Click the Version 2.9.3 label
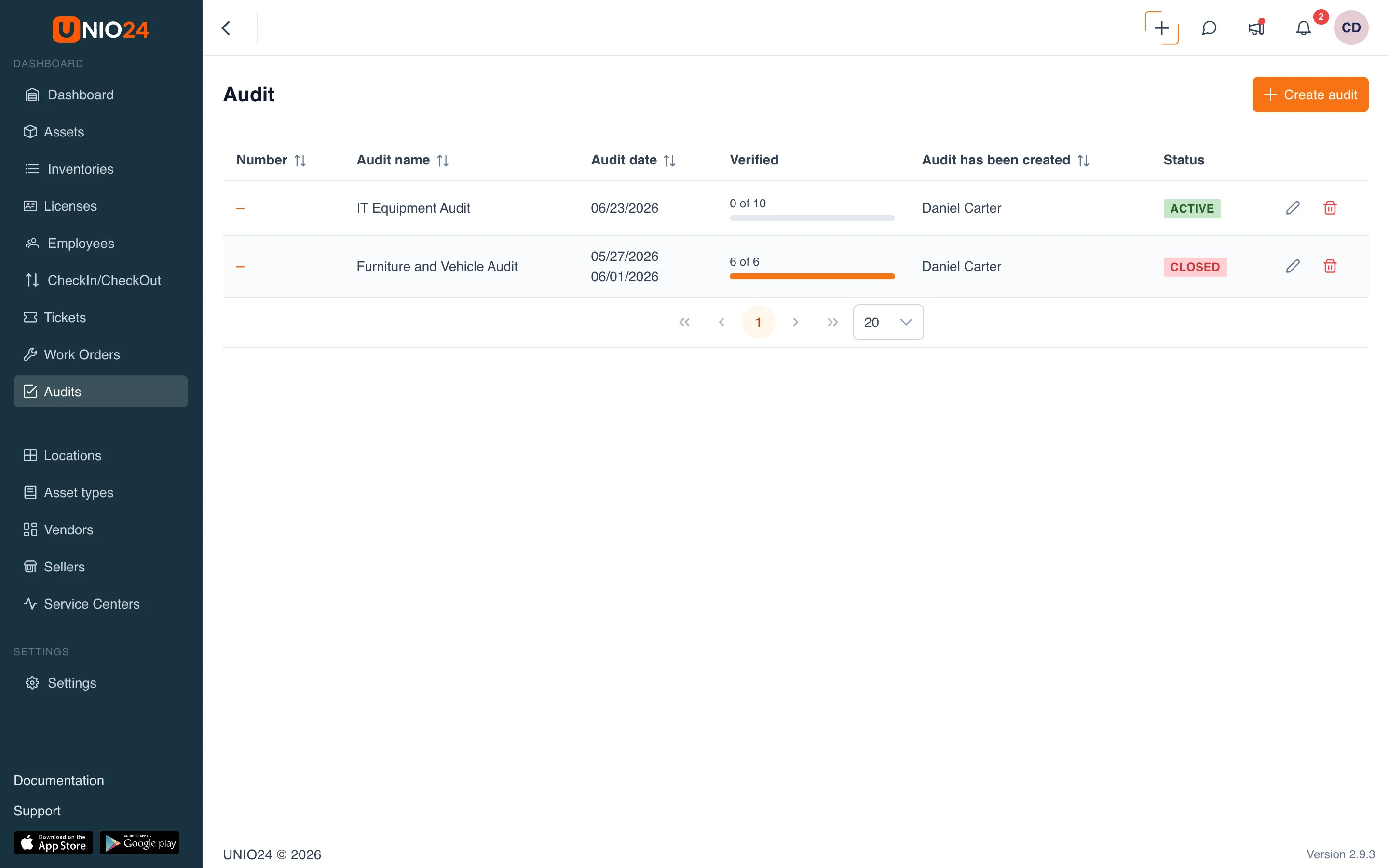This screenshot has width=1389, height=868. [1340, 854]
